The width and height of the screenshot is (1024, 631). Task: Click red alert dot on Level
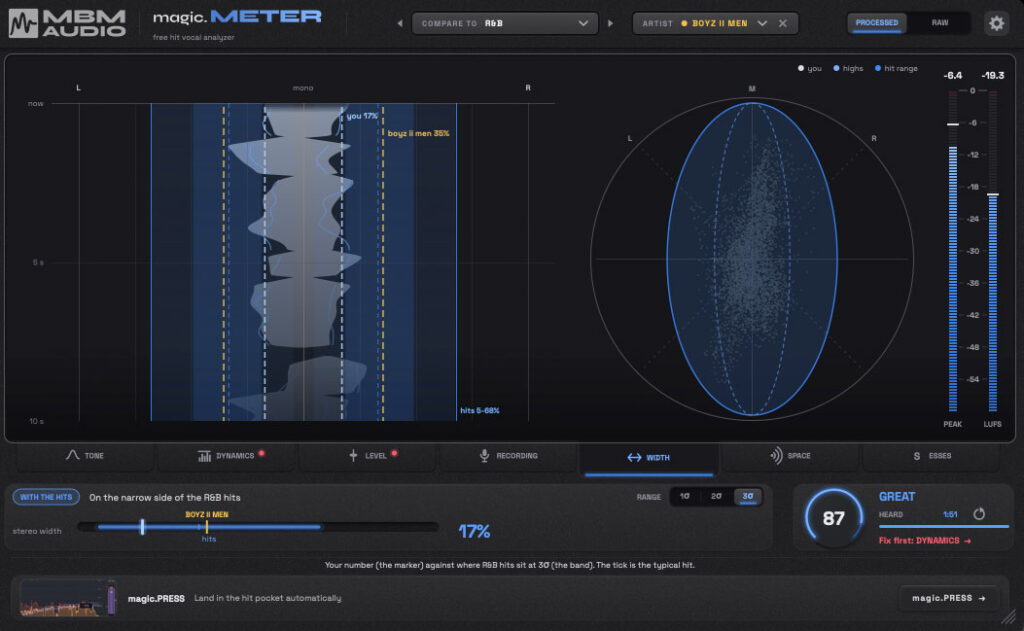394,453
